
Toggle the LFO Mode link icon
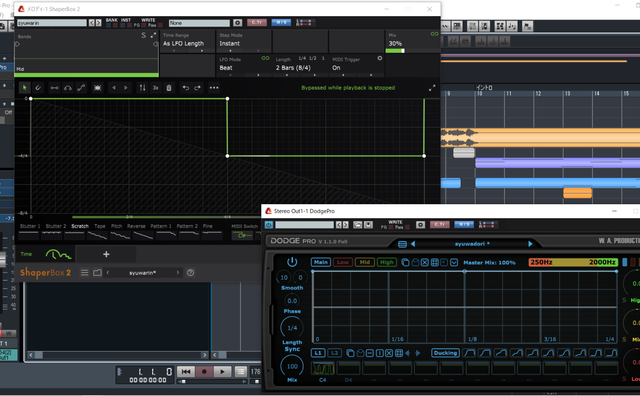(x=265, y=58)
